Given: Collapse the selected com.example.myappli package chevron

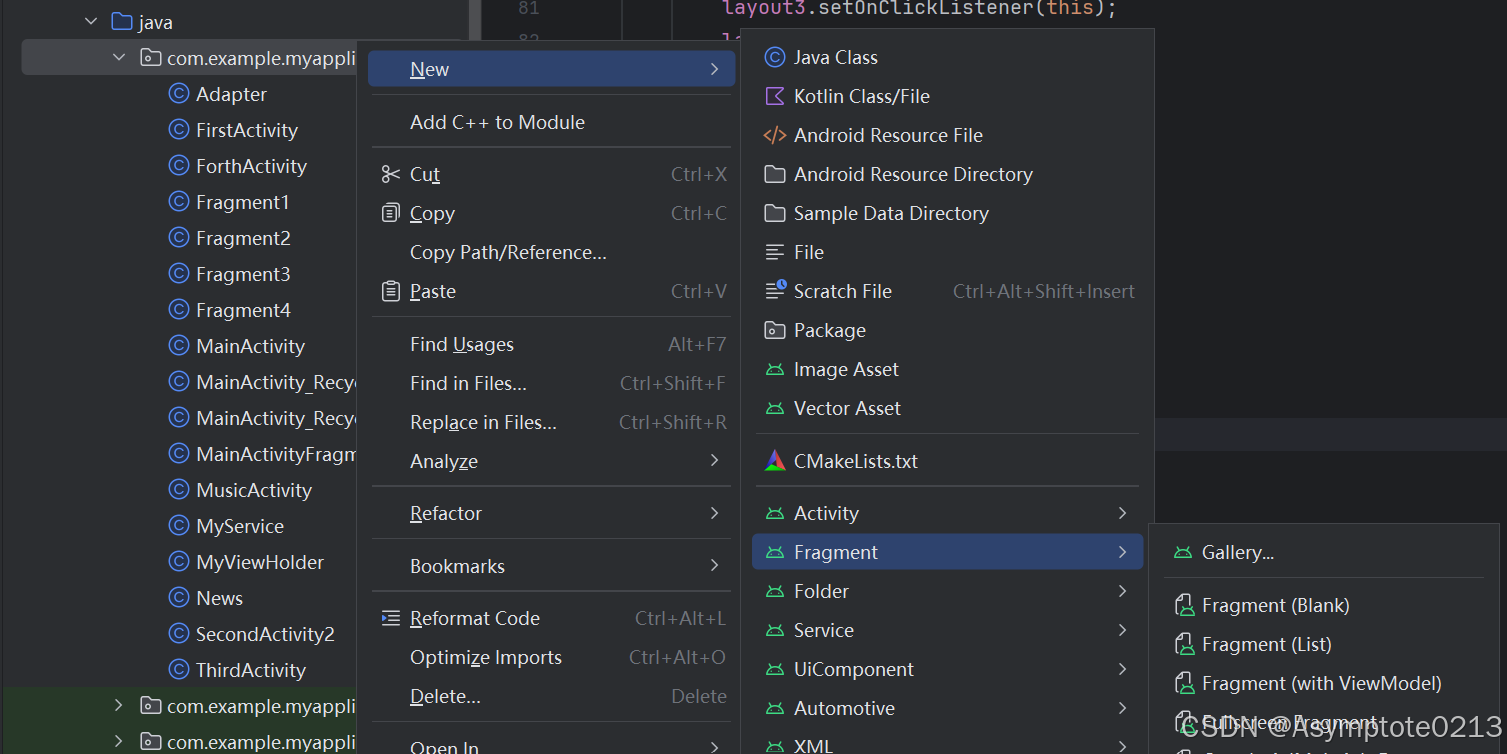Looking at the screenshot, I should point(120,58).
